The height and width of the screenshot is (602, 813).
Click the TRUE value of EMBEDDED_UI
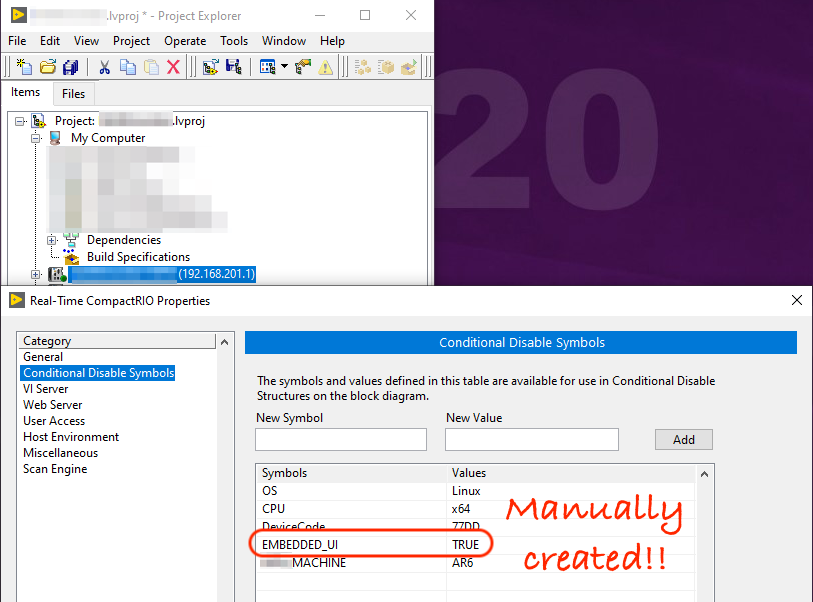point(466,544)
